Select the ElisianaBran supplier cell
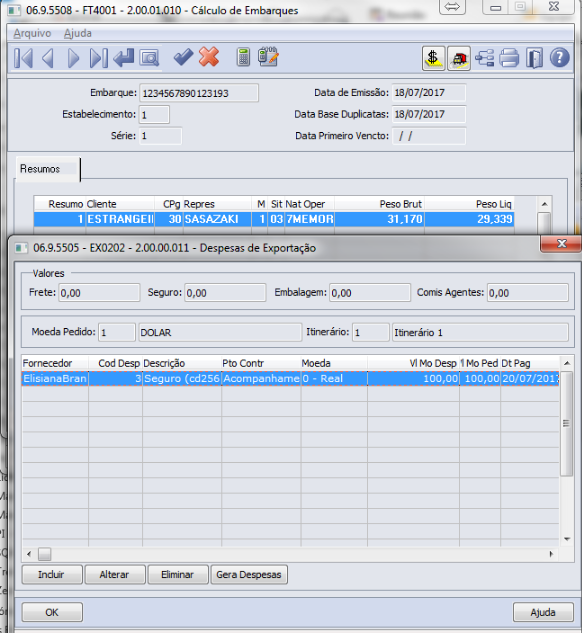The width and height of the screenshot is (582, 633). pyautogui.click(x=55, y=379)
